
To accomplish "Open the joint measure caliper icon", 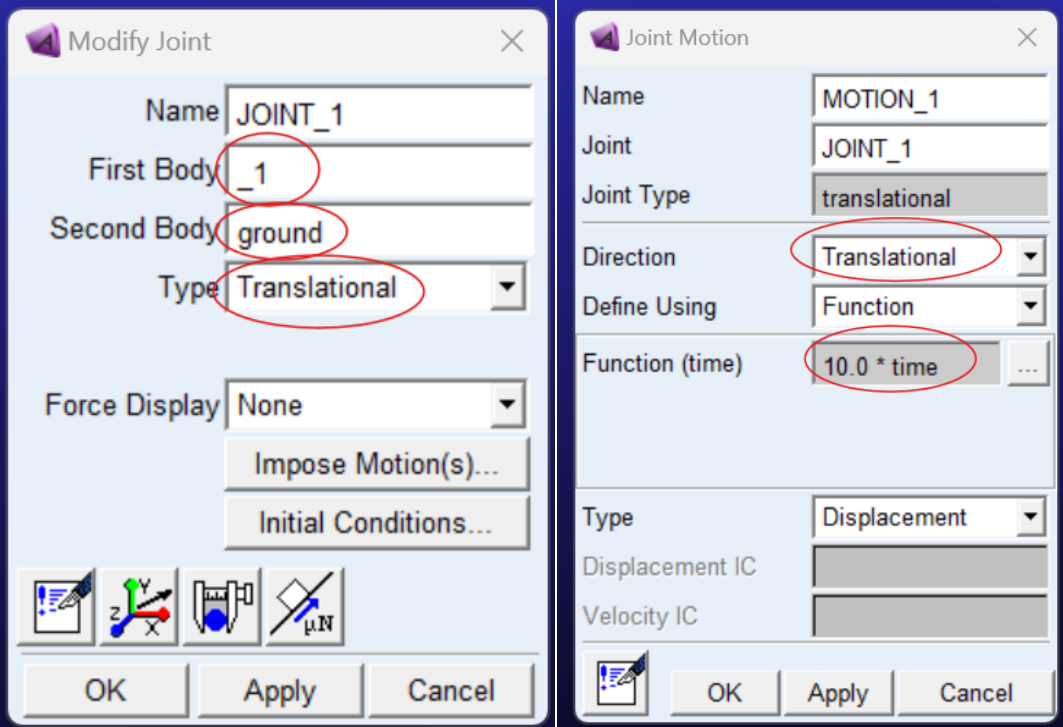I will coord(222,606).
